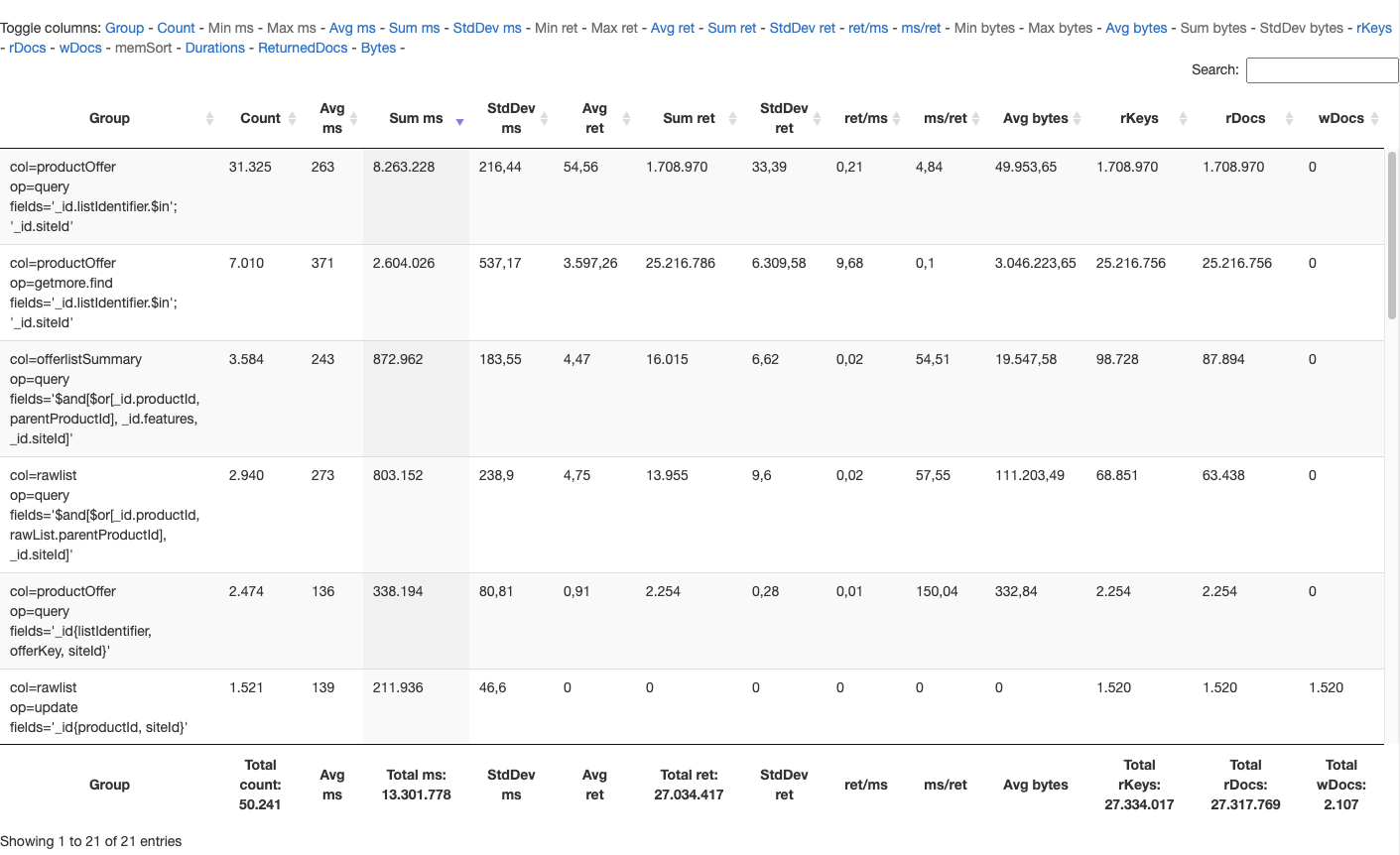The width and height of the screenshot is (1400, 855).
Task: Toggle the Avg bytes column link
Action: 1136,28
